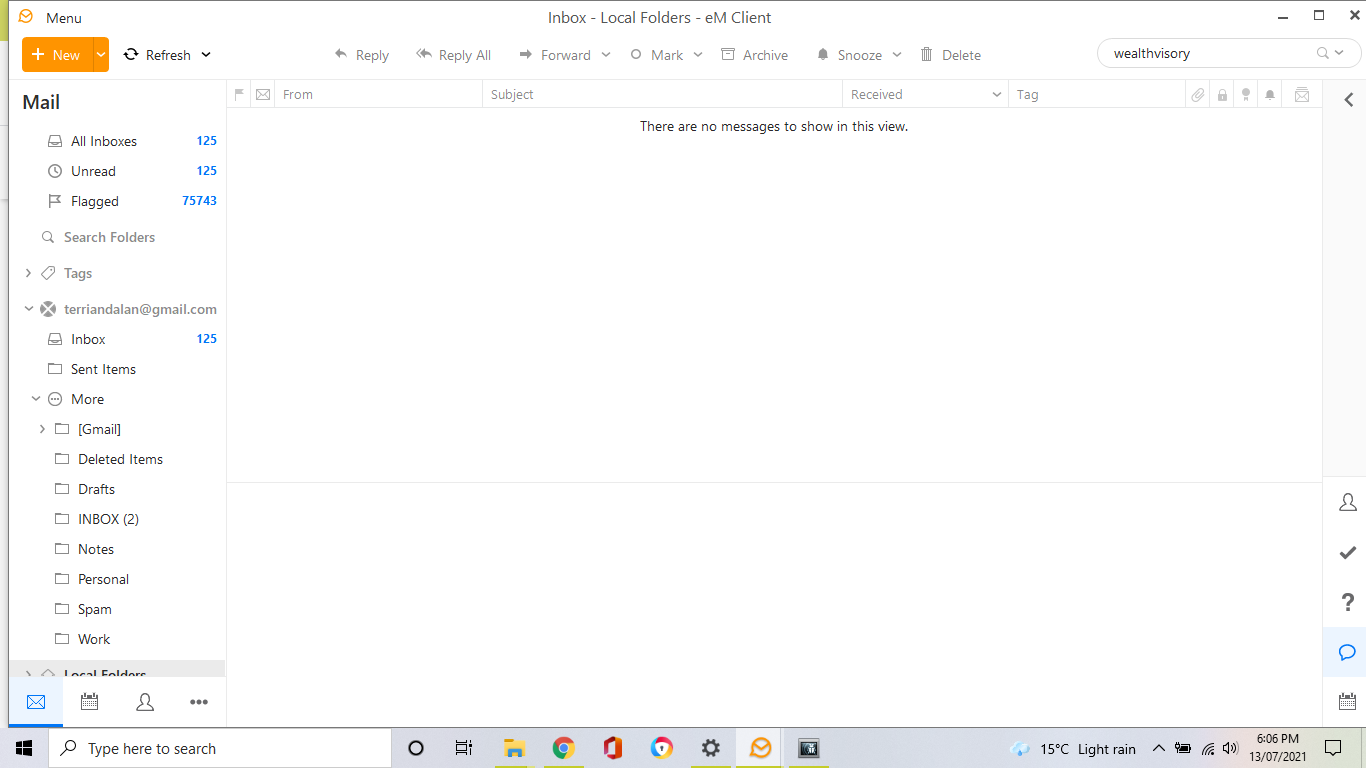Screen dimensions: 1366x768
Task: Open the tasks checkmark icon in right sidebar
Action: [x=1347, y=552]
